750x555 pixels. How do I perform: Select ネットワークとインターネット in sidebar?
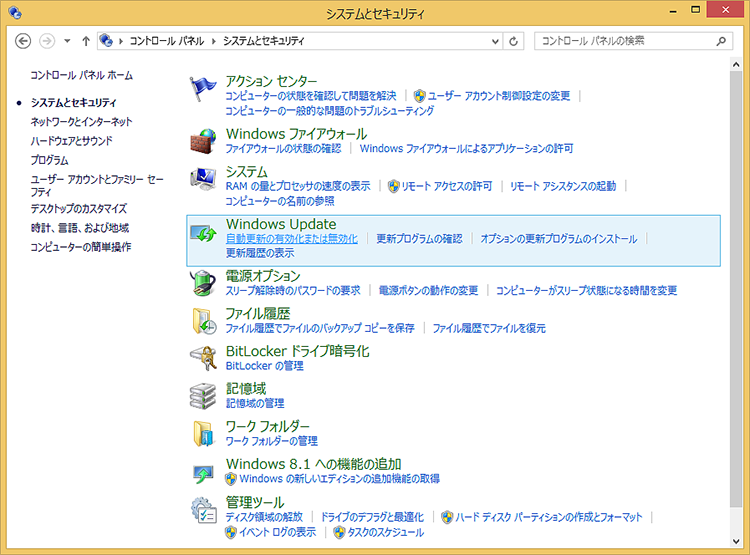[x=81, y=122]
